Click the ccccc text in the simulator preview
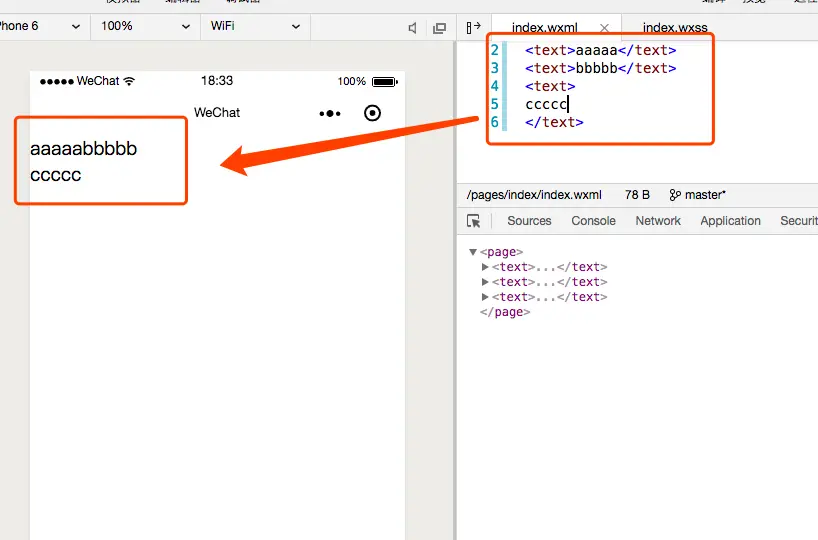 click(x=56, y=175)
